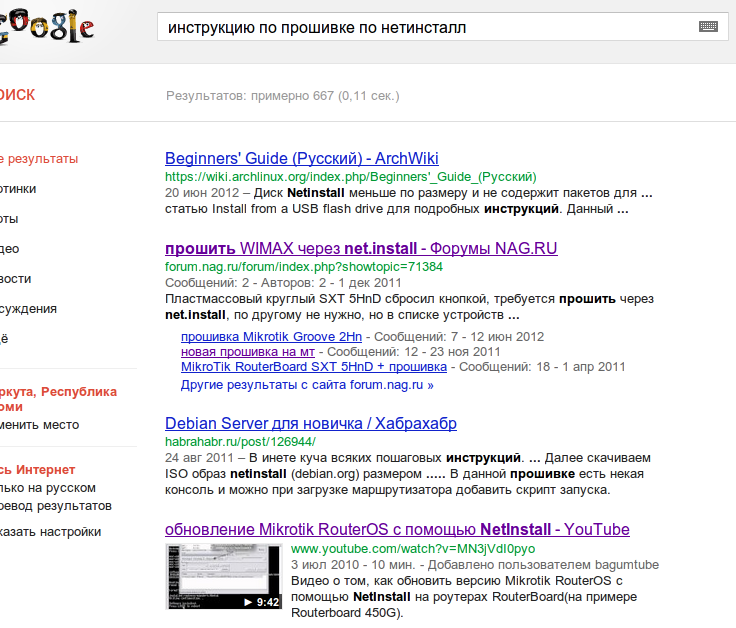Choose the 'на русском' language filter
736x628 pixels.
click(48, 488)
